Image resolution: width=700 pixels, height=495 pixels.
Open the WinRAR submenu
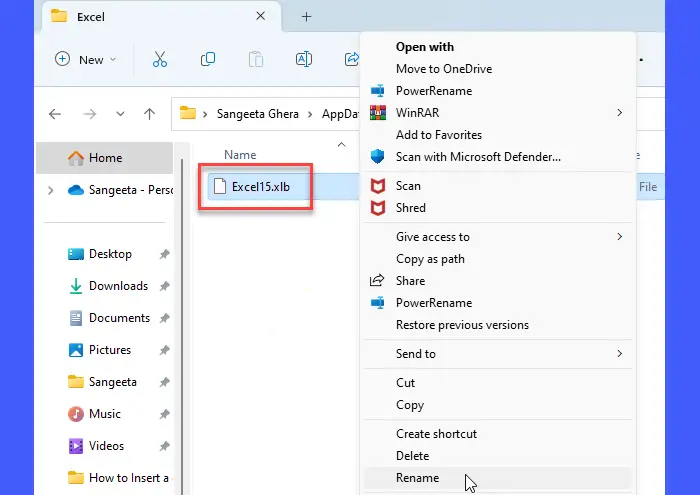click(498, 113)
